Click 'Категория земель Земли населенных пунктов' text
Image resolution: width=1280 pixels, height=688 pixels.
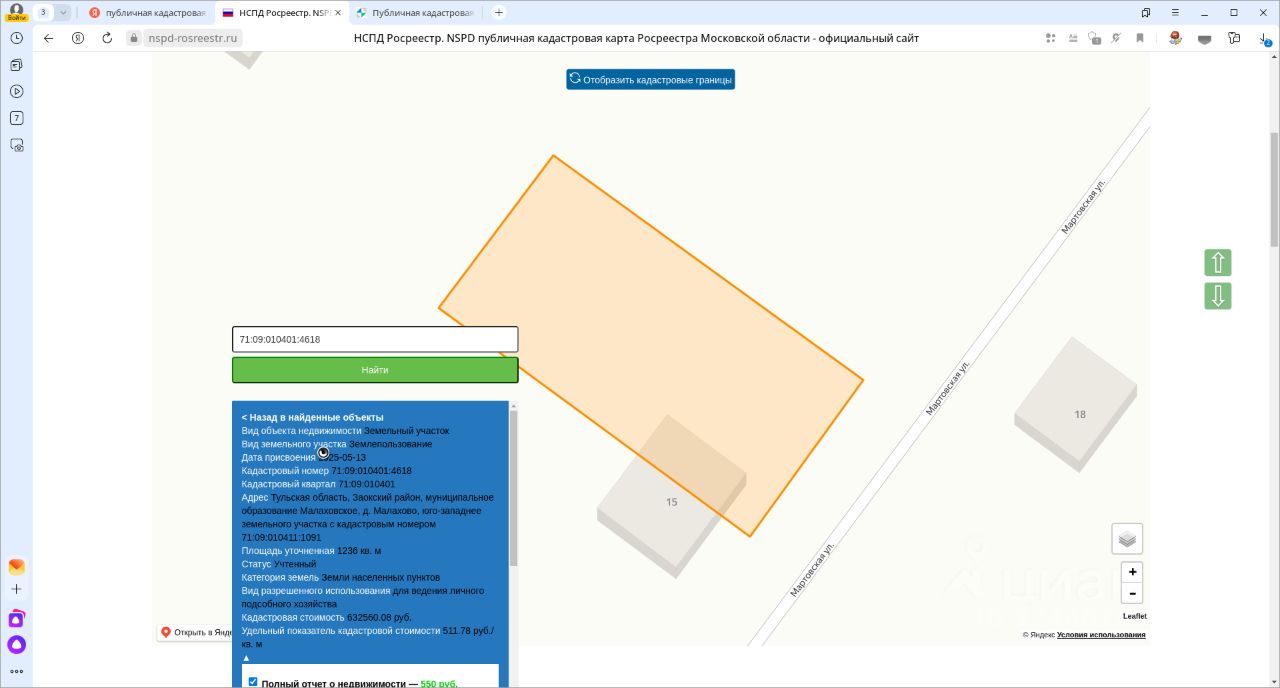point(341,577)
